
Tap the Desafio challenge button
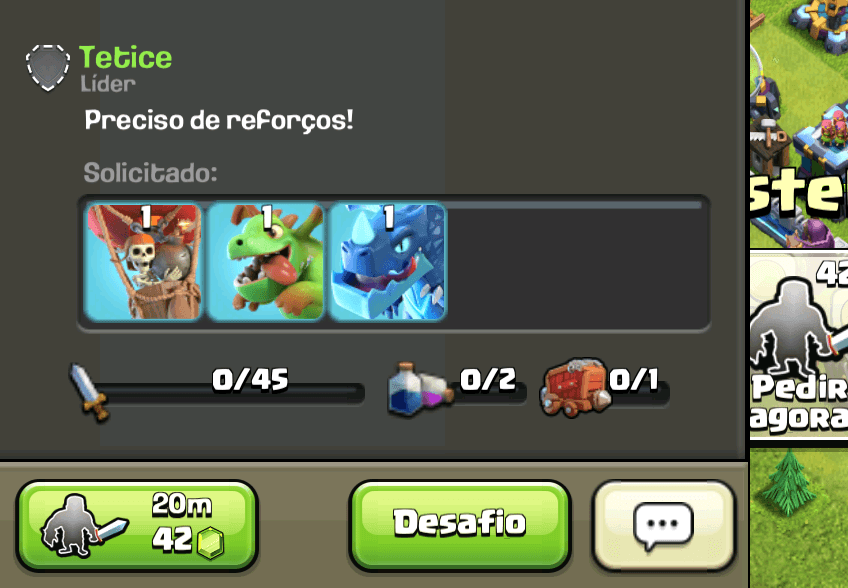click(460, 525)
